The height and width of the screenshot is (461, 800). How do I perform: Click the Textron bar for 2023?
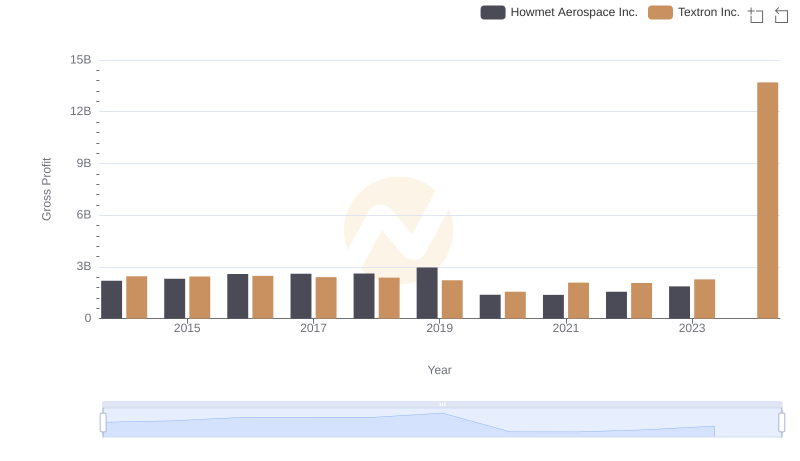pos(705,299)
